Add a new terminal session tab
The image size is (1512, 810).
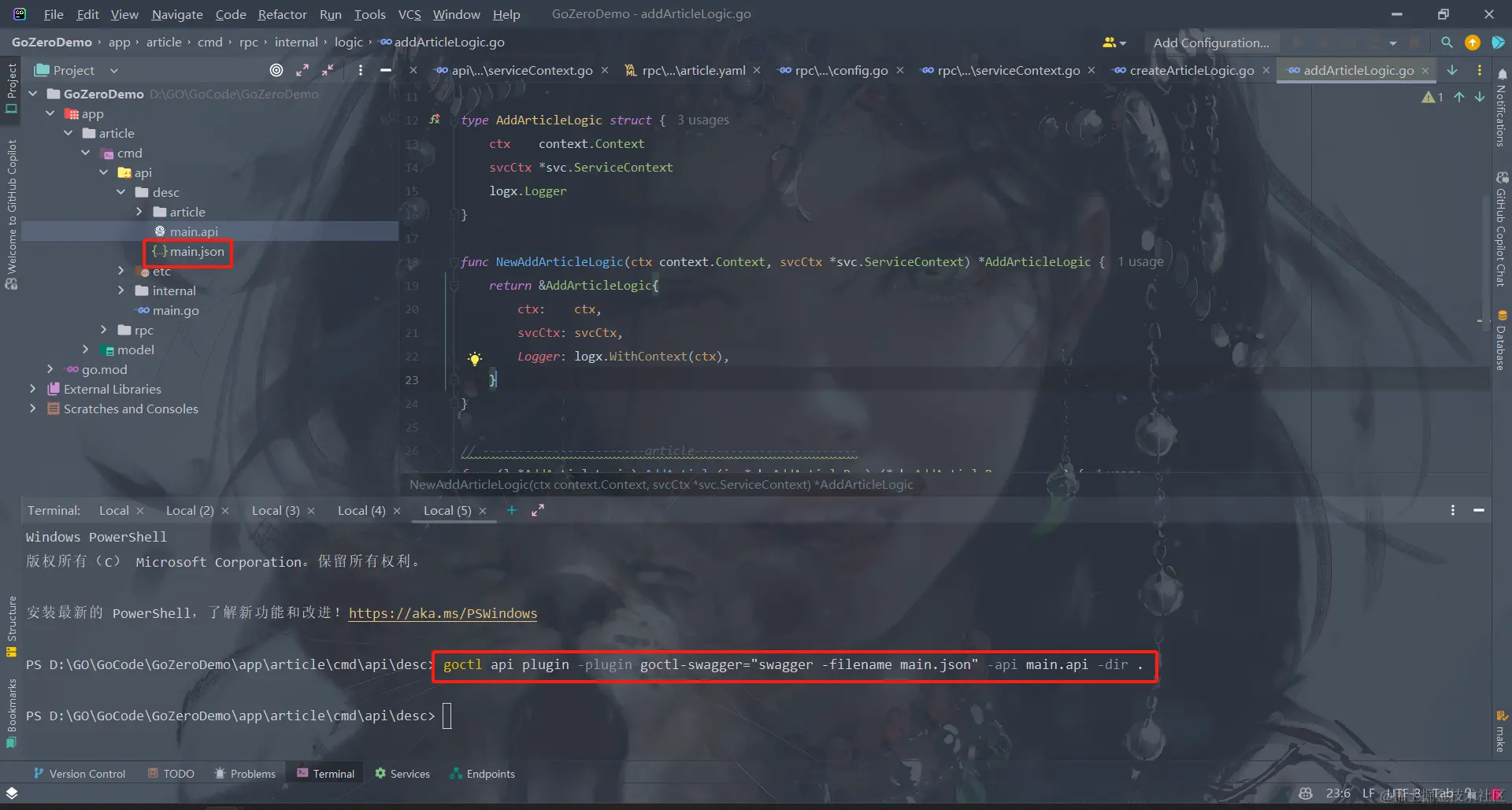pos(511,510)
